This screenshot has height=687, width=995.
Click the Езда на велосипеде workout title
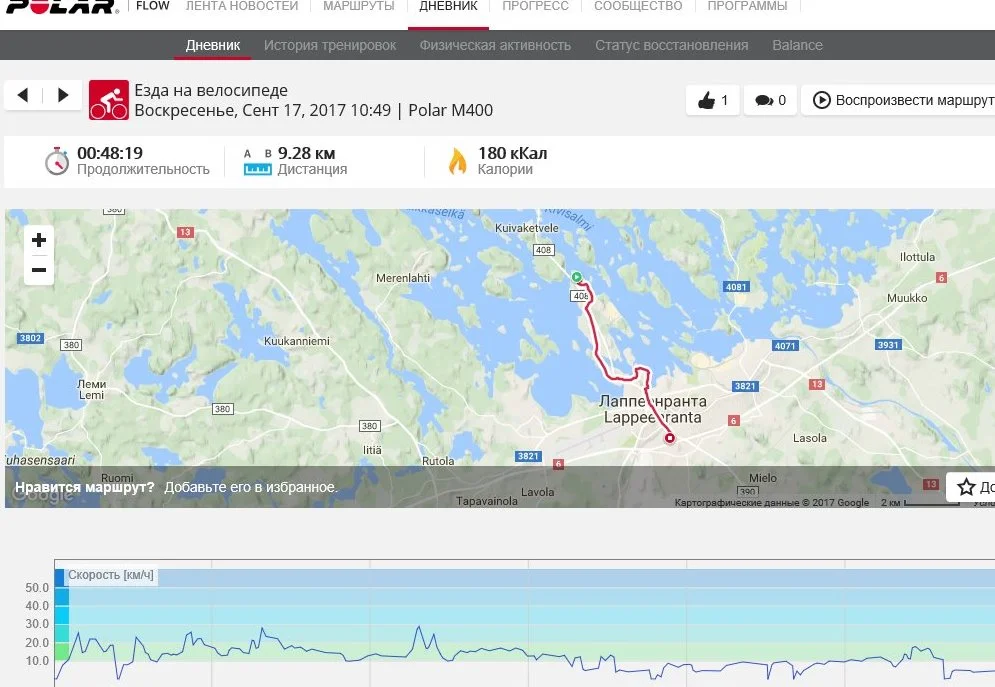[x=211, y=90]
